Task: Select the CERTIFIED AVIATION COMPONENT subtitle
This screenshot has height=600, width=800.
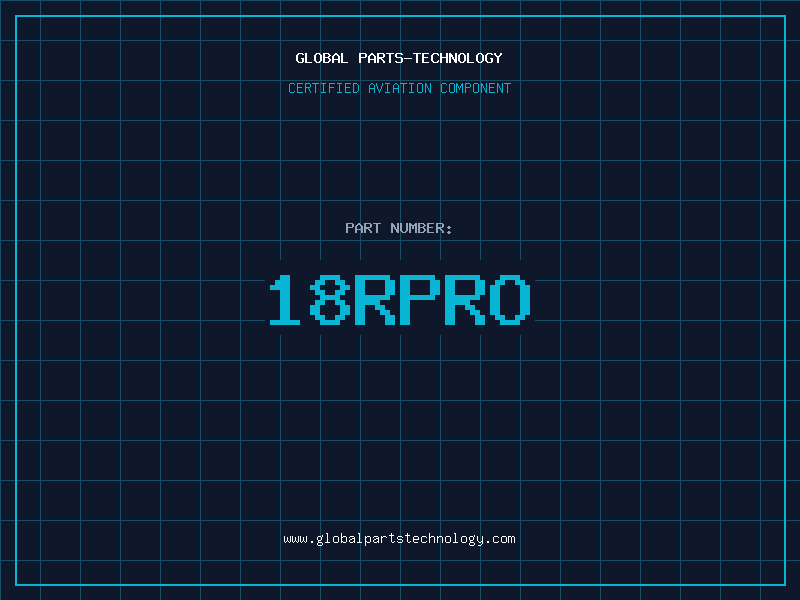Action: (x=399, y=88)
